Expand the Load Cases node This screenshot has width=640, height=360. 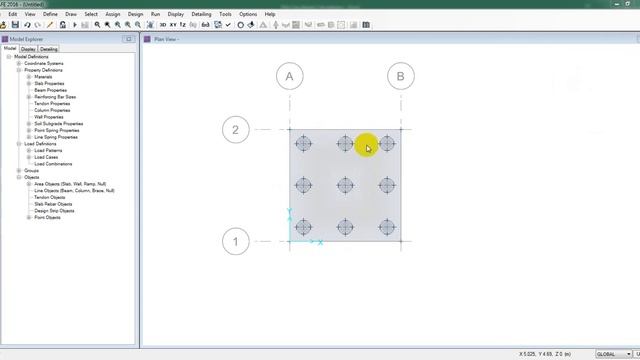[29, 157]
